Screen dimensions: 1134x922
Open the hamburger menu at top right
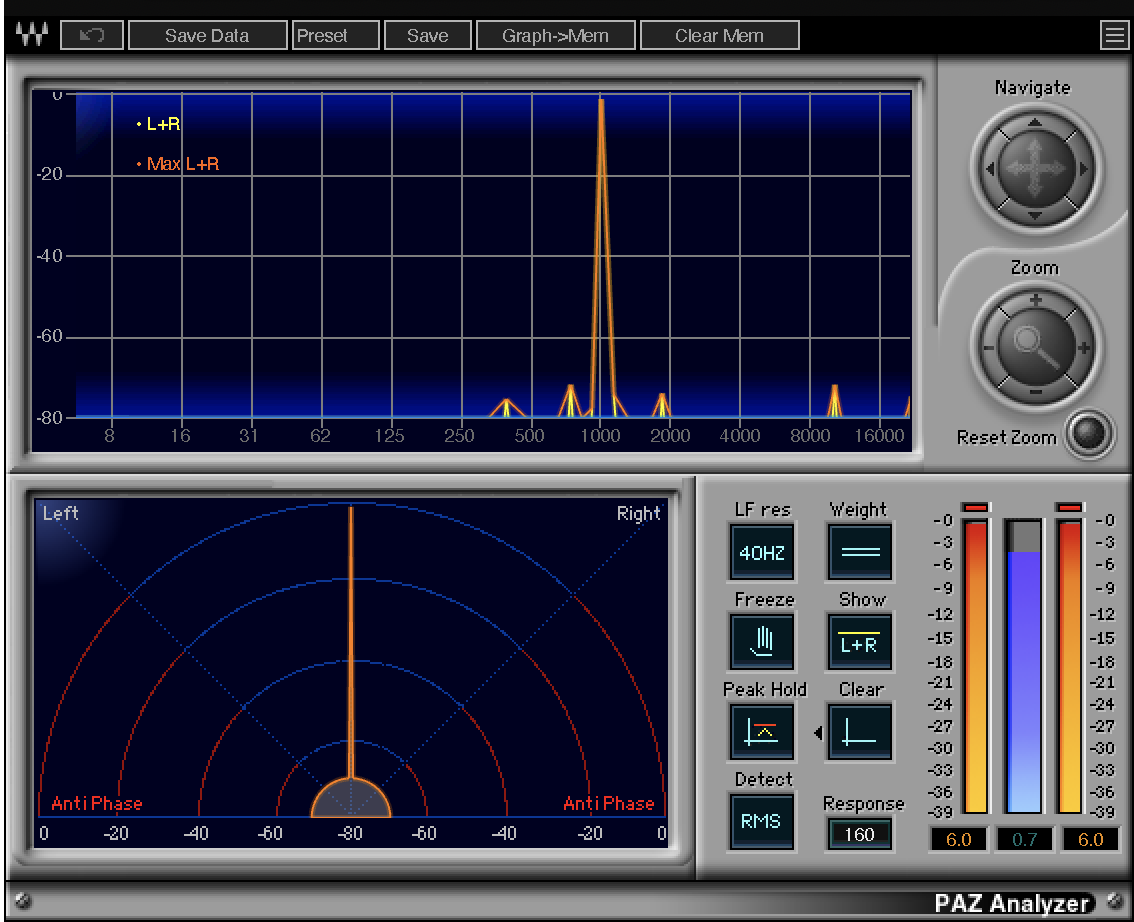pos(1114,35)
